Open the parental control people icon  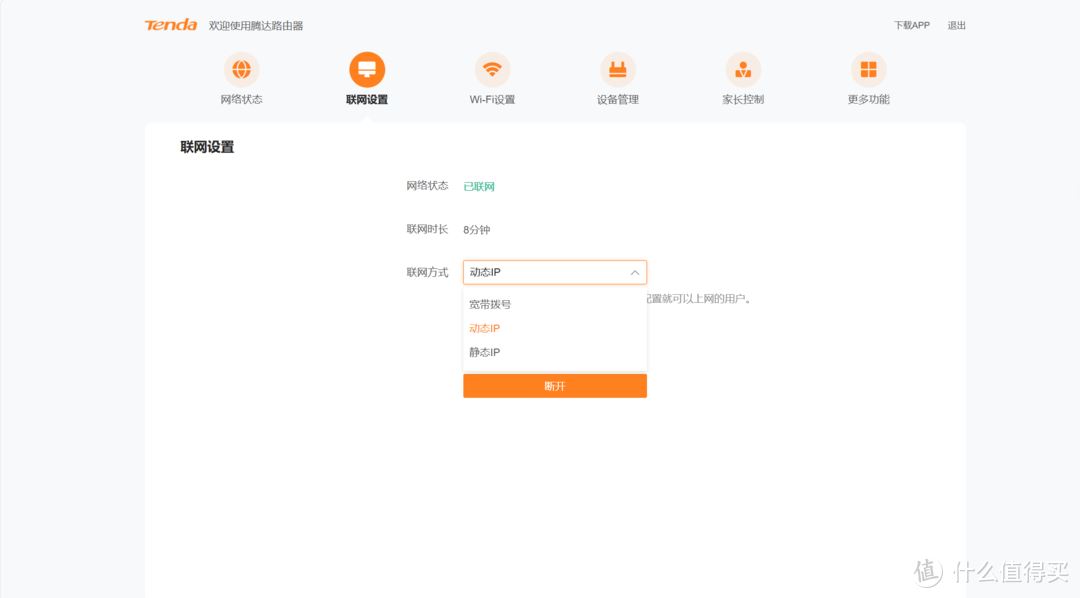[x=743, y=69]
